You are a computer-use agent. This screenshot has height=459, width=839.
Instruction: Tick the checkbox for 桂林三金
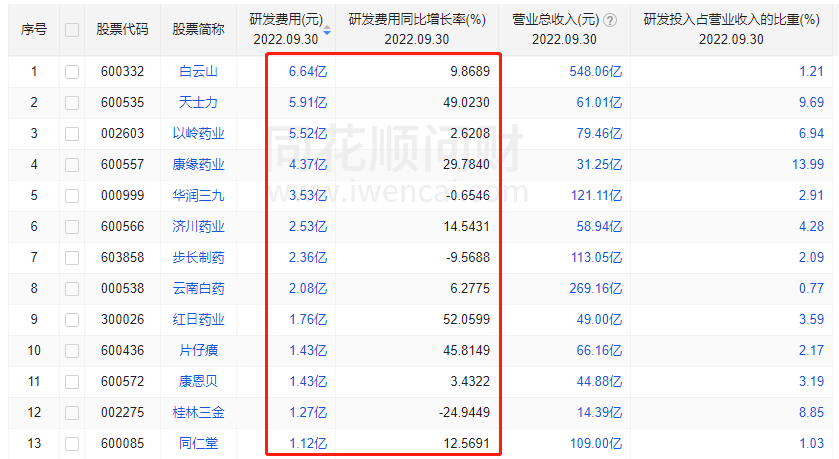pos(72,413)
